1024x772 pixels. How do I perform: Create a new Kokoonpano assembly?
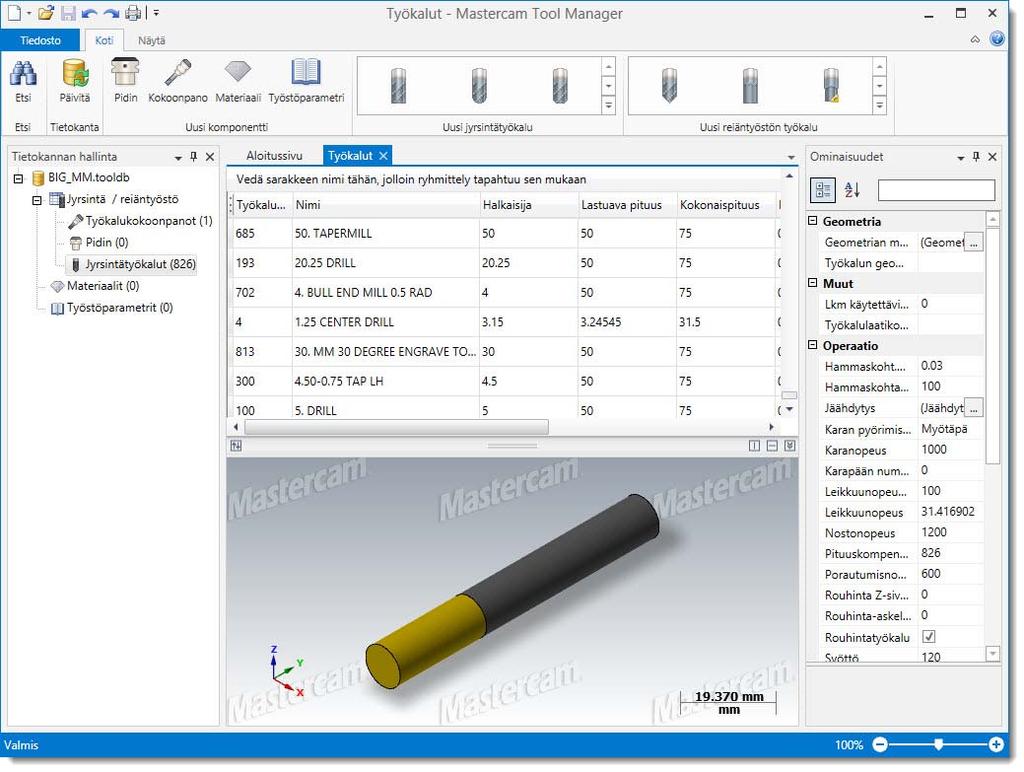coord(178,81)
